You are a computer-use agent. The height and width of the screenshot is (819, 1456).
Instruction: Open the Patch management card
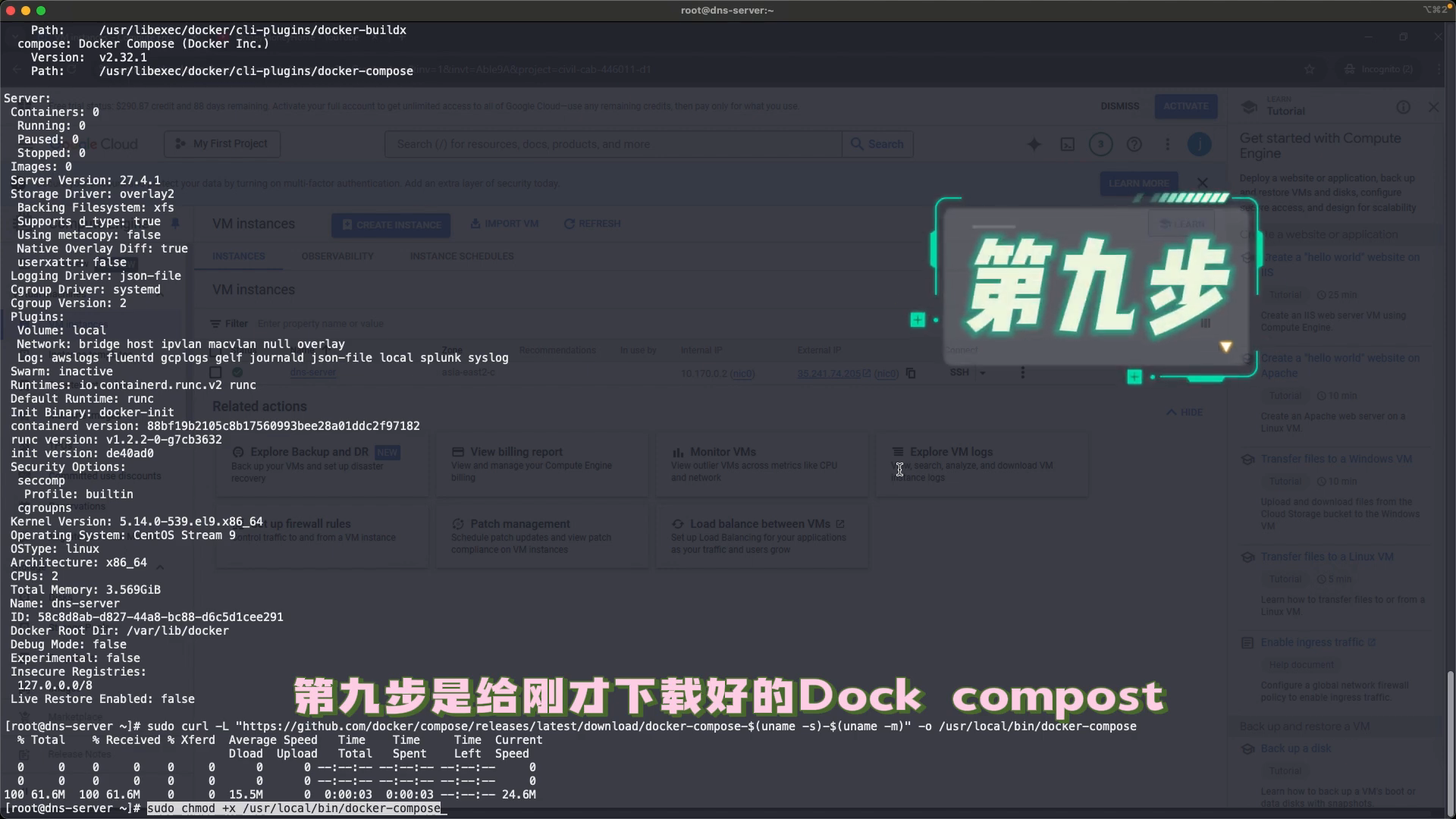click(x=541, y=536)
